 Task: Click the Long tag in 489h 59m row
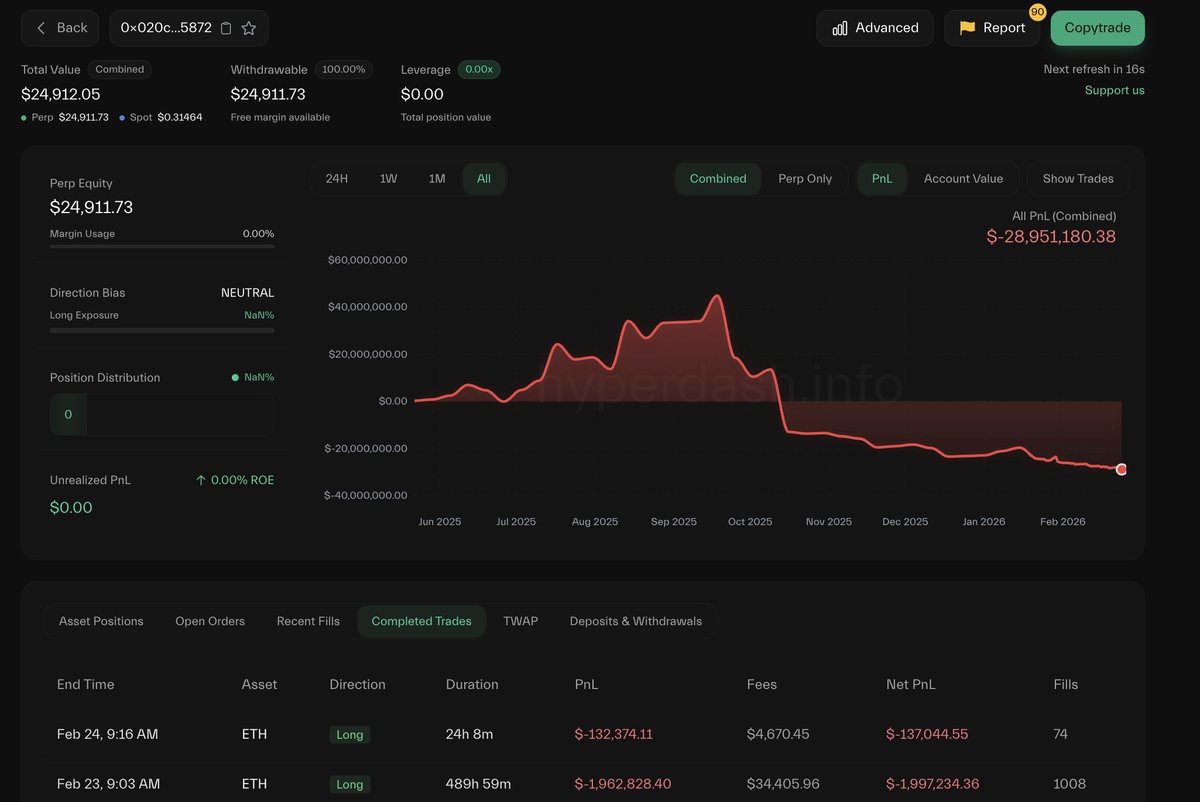[350, 785]
